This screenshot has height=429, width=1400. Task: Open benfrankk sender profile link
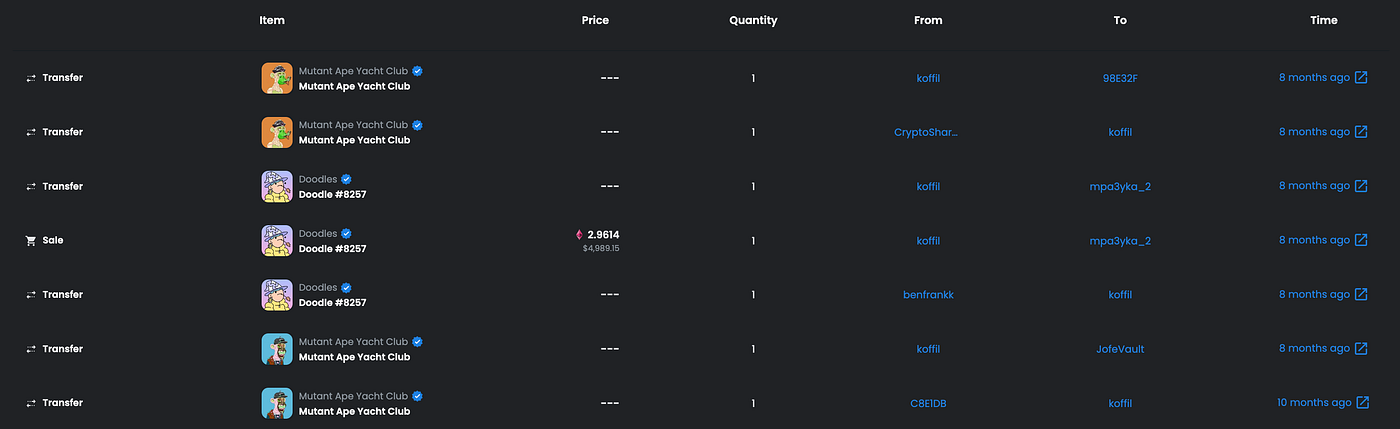(928, 294)
